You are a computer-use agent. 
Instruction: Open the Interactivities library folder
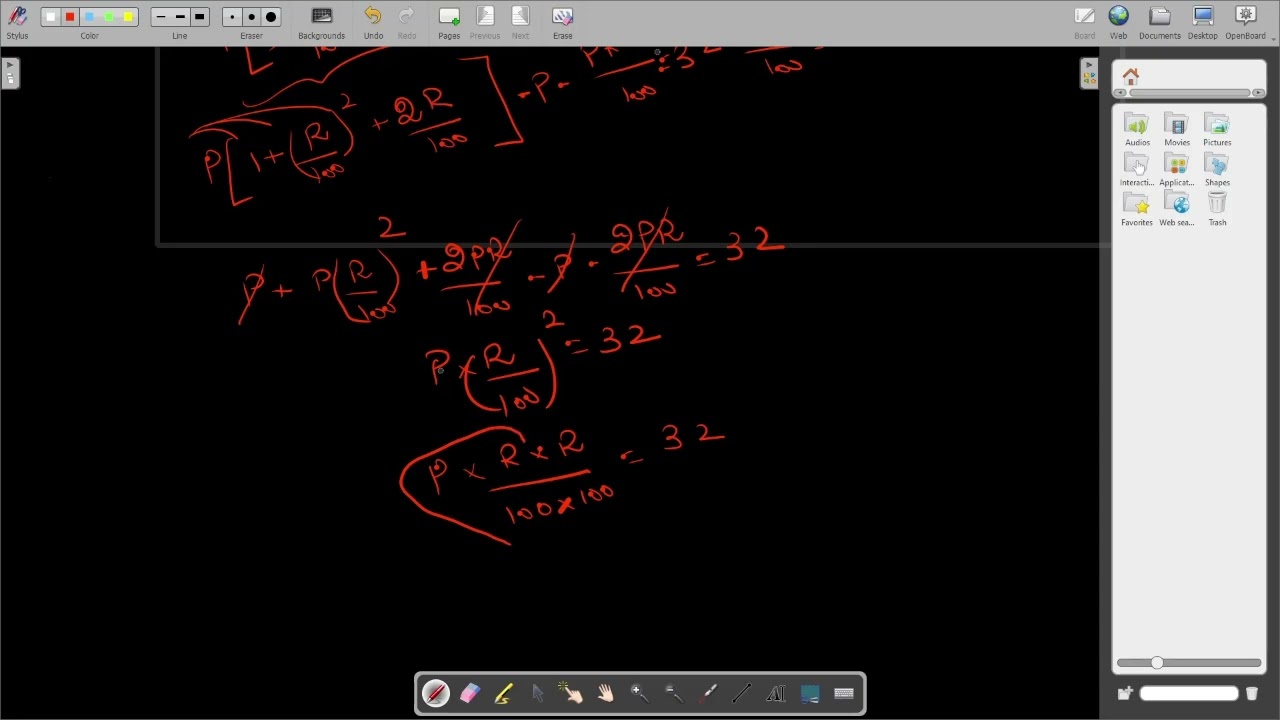point(1137,170)
